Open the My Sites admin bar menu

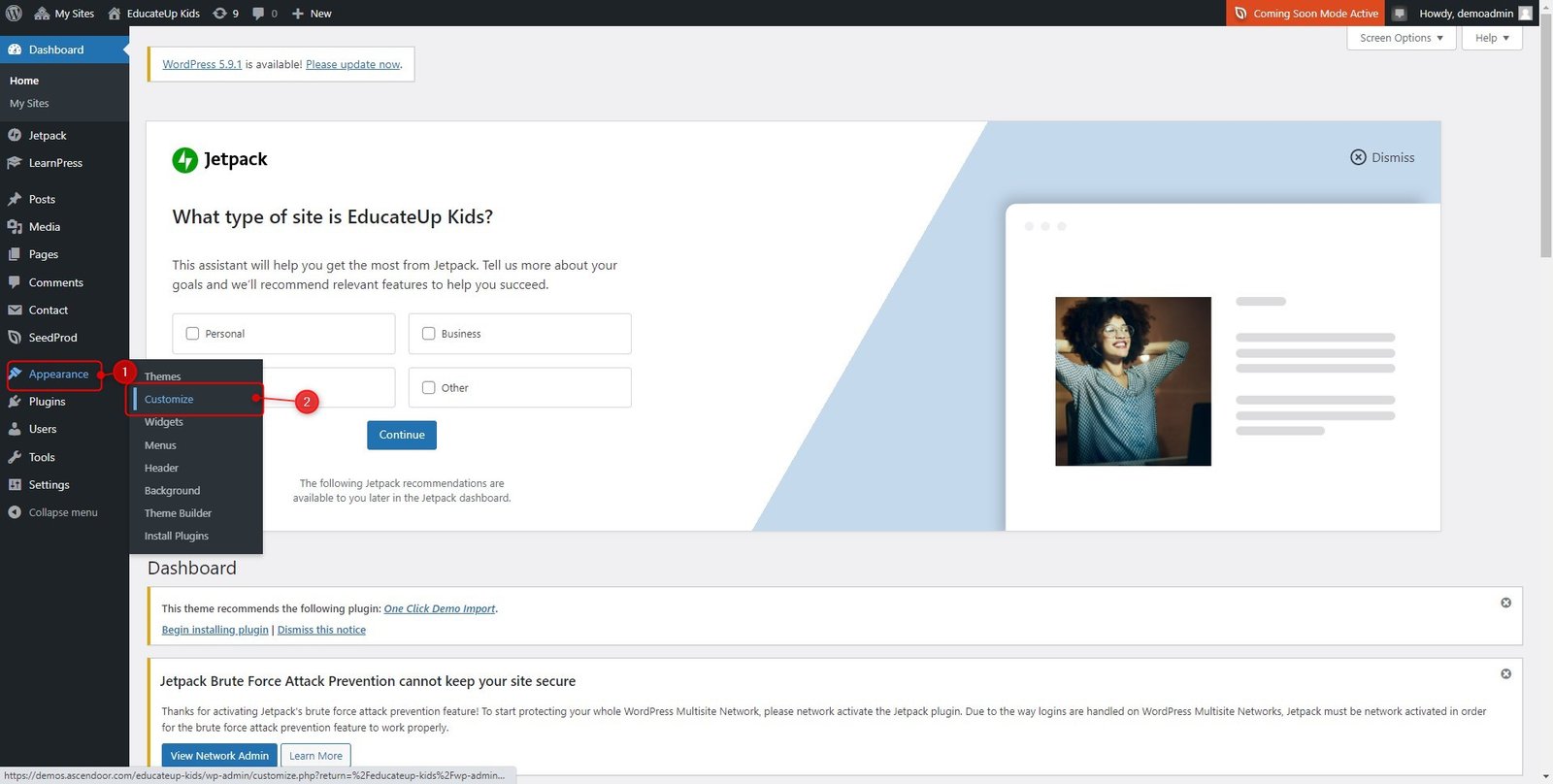(64, 14)
